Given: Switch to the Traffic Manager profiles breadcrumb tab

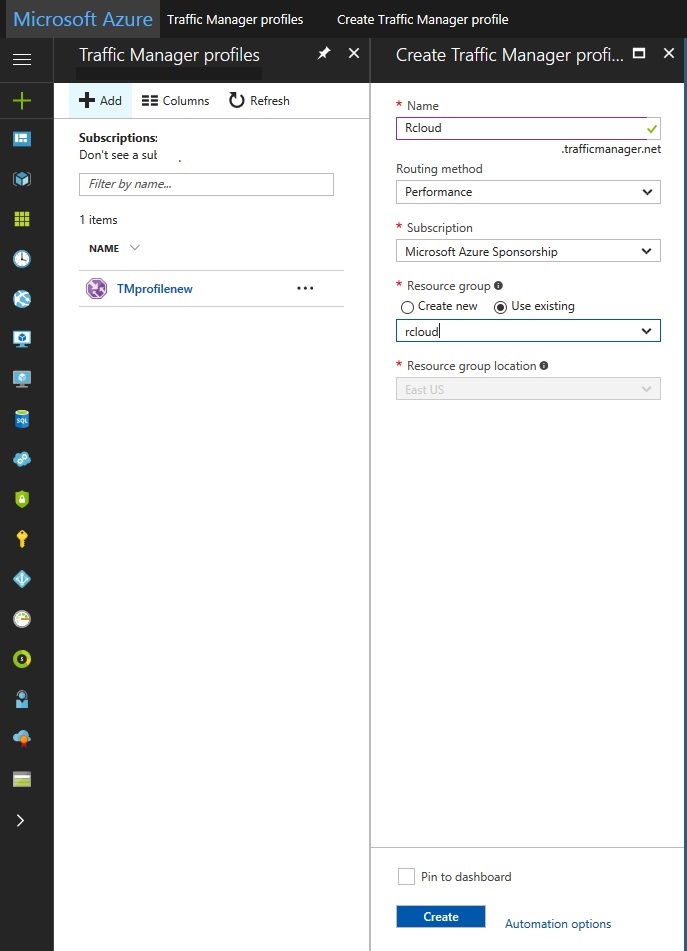Looking at the screenshot, I should (234, 19).
